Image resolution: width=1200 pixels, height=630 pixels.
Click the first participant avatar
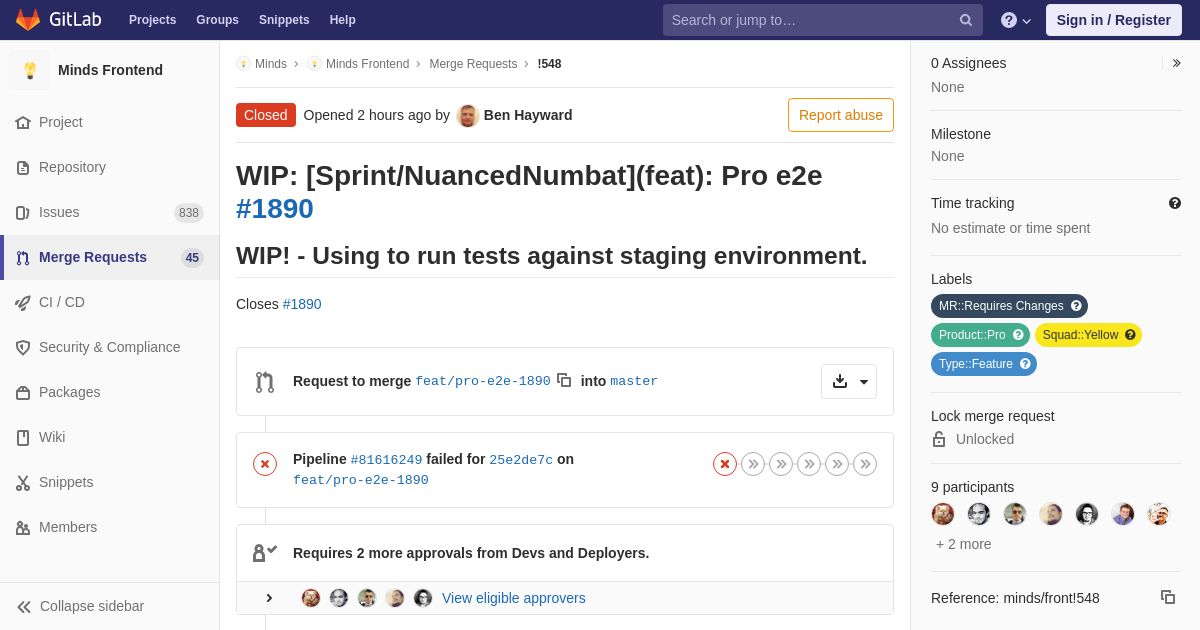[943, 514]
